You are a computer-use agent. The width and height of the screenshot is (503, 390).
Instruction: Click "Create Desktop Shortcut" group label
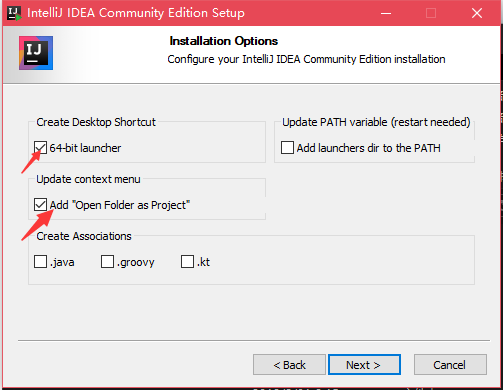[x=96, y=122]
